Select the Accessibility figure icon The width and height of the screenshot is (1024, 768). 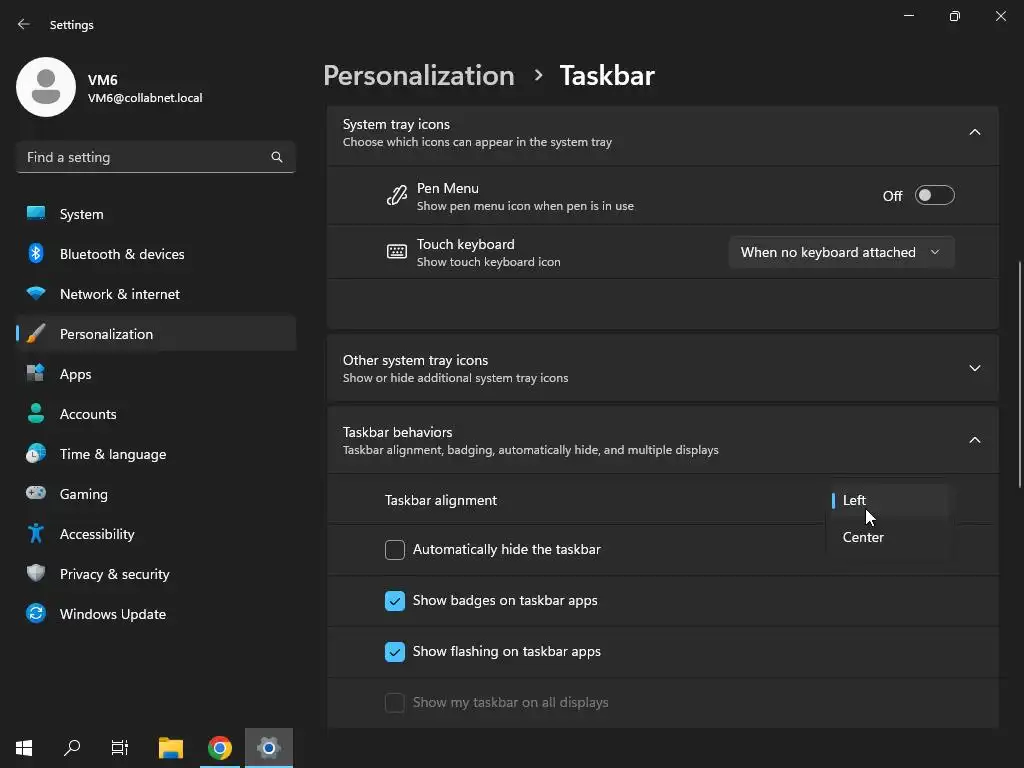(x=36, y=534)
